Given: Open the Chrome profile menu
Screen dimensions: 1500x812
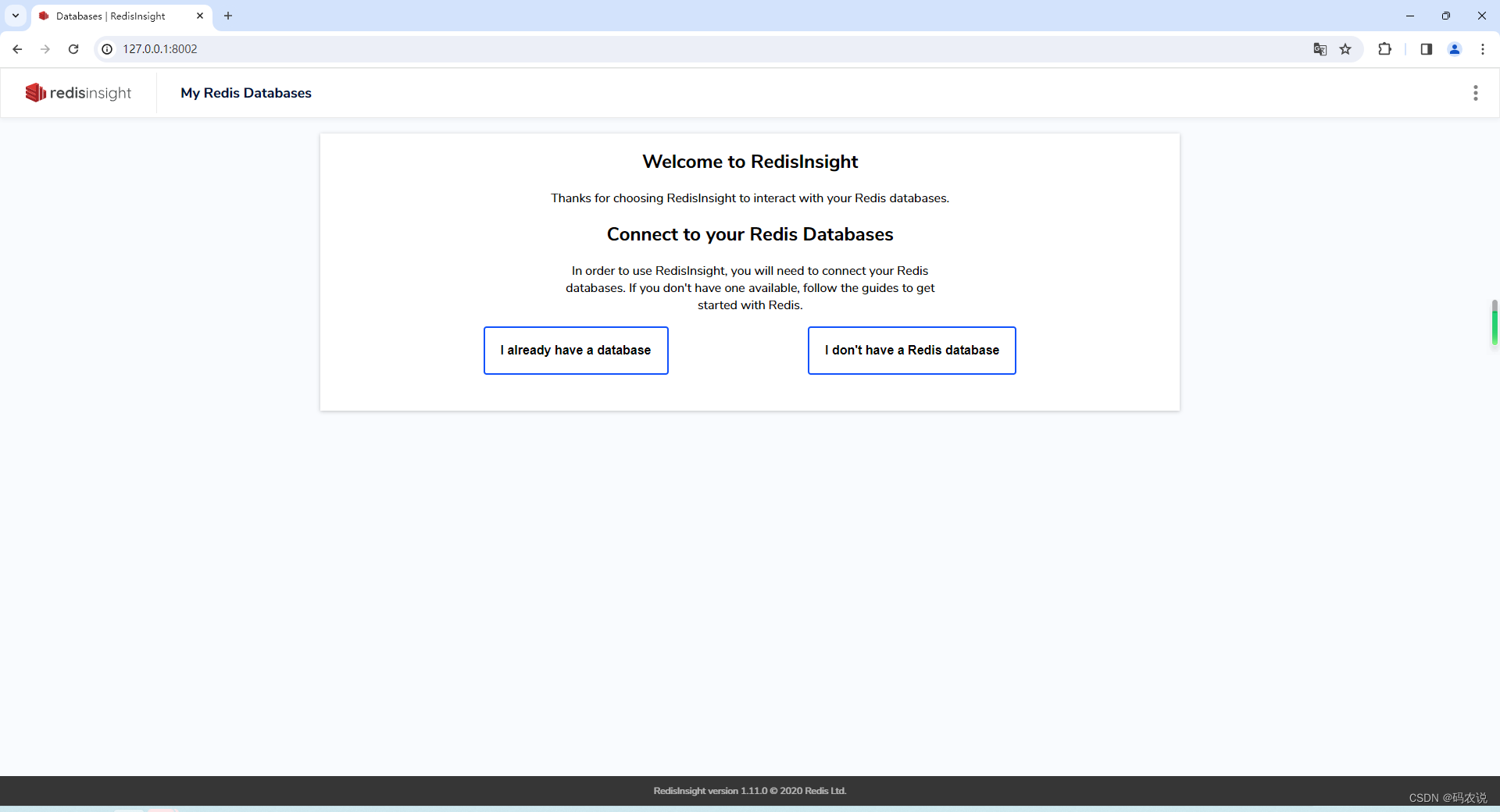Looking at the screenshot, I should click(x=1455, y=49).
